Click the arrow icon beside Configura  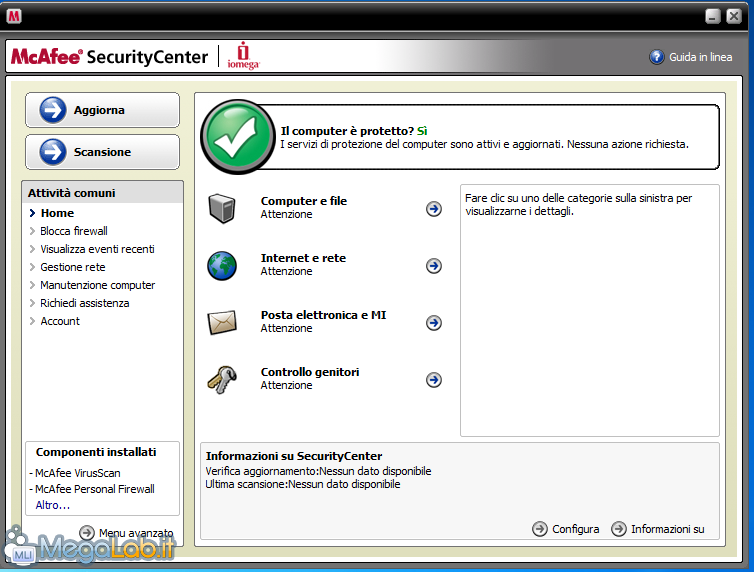pyautogui.click(x=540, y=529)
